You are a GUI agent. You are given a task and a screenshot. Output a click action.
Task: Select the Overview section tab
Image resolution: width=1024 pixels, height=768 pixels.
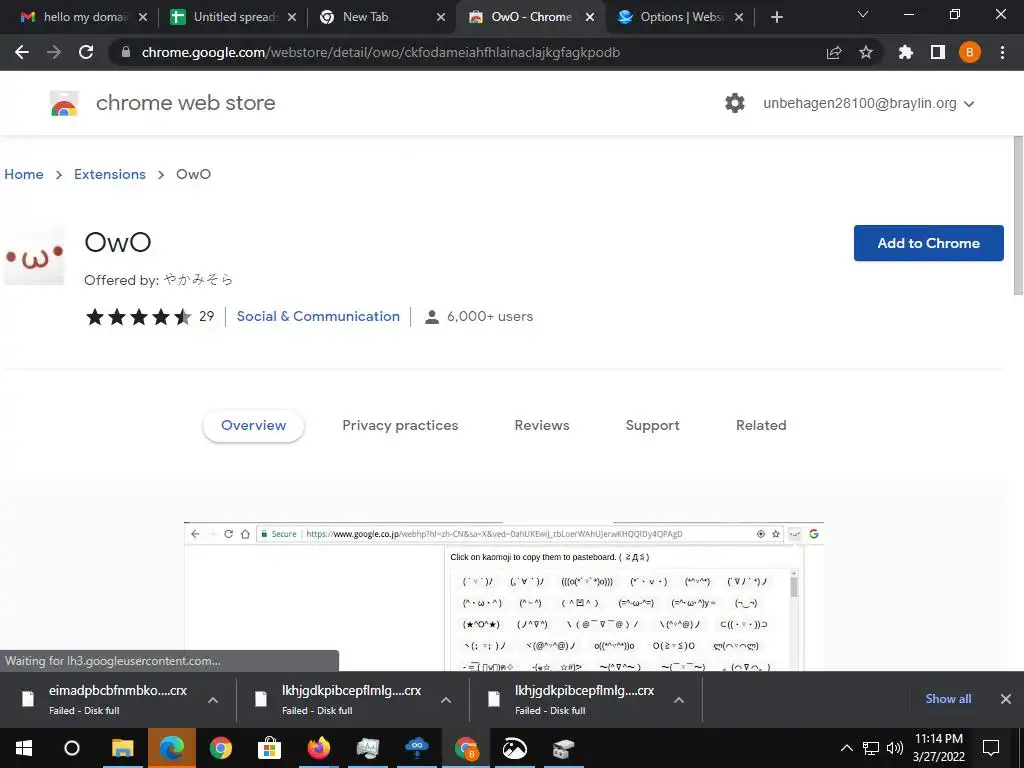click(253, 425)
